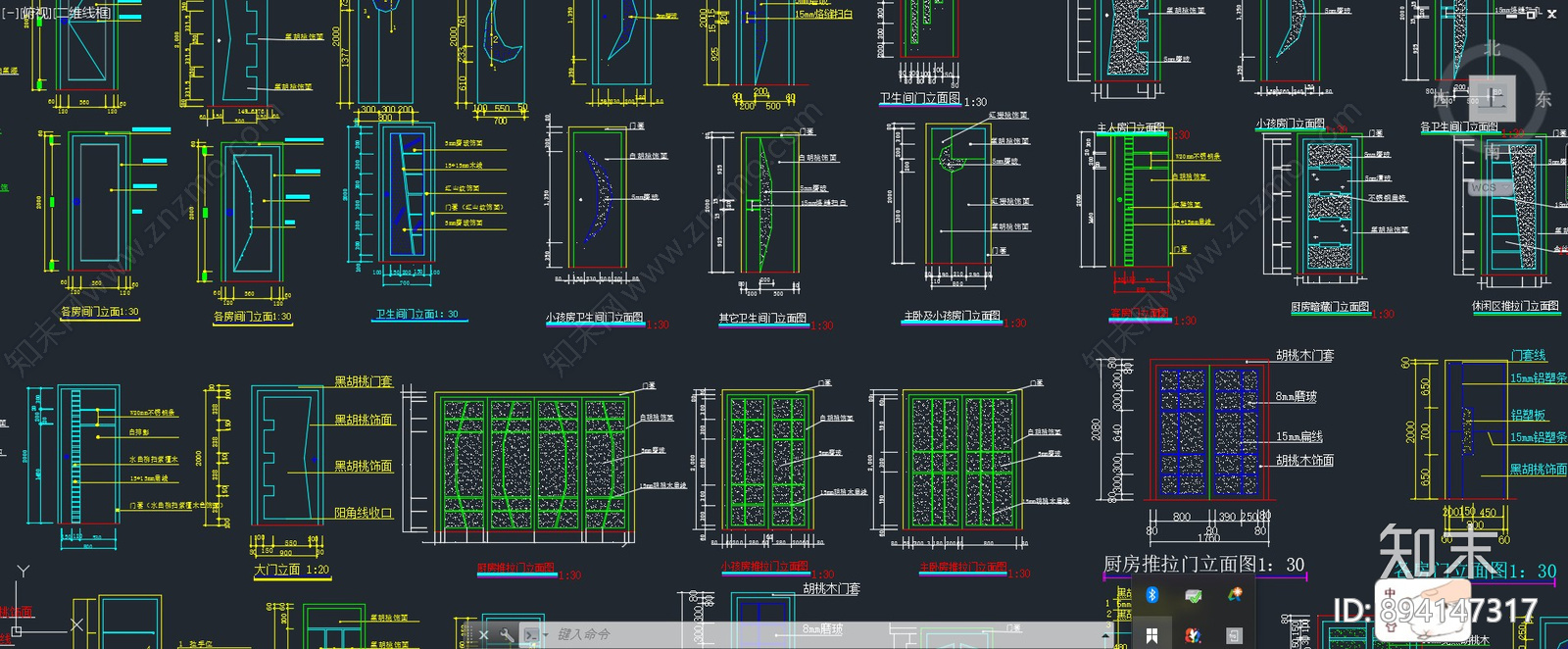
Task: Select the 阳角线收口 annotation text
Action: click(363, 514)
